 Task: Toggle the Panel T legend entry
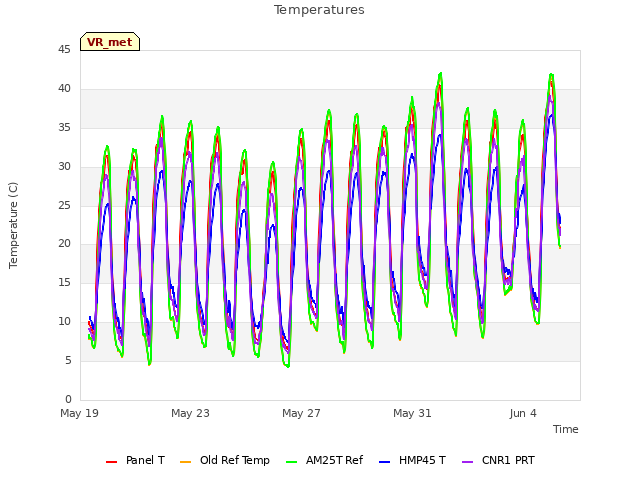[135, 460]
